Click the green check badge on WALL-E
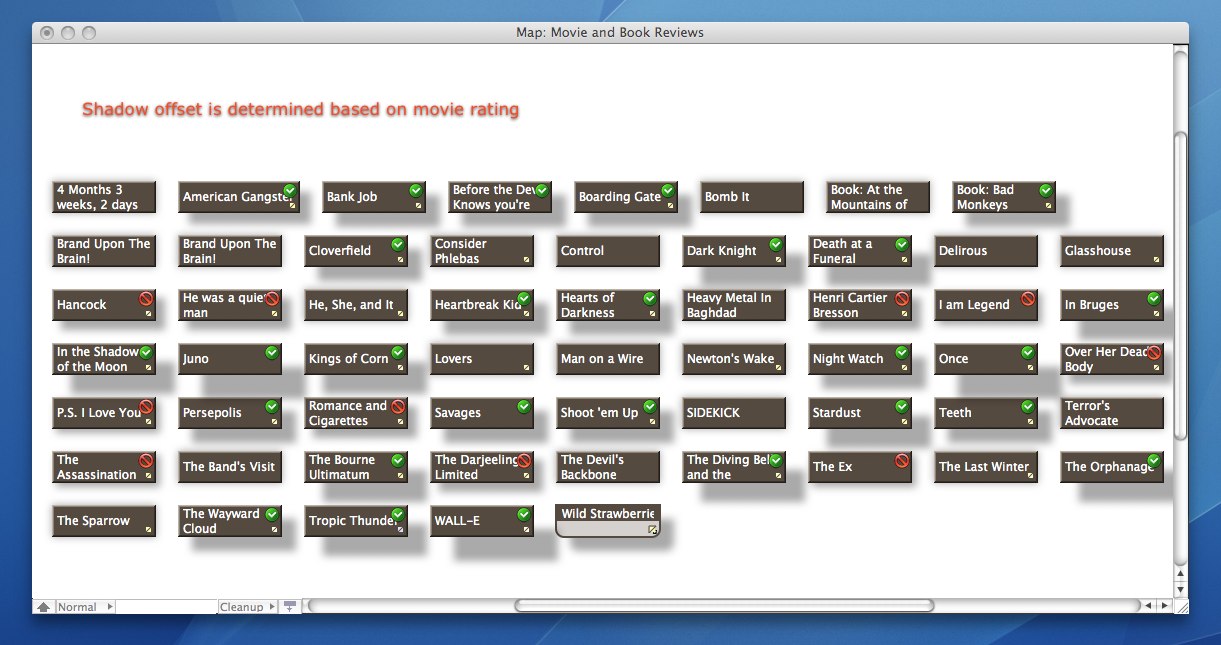The width and height of the screenshot is (1221, 645). point(524,514)
